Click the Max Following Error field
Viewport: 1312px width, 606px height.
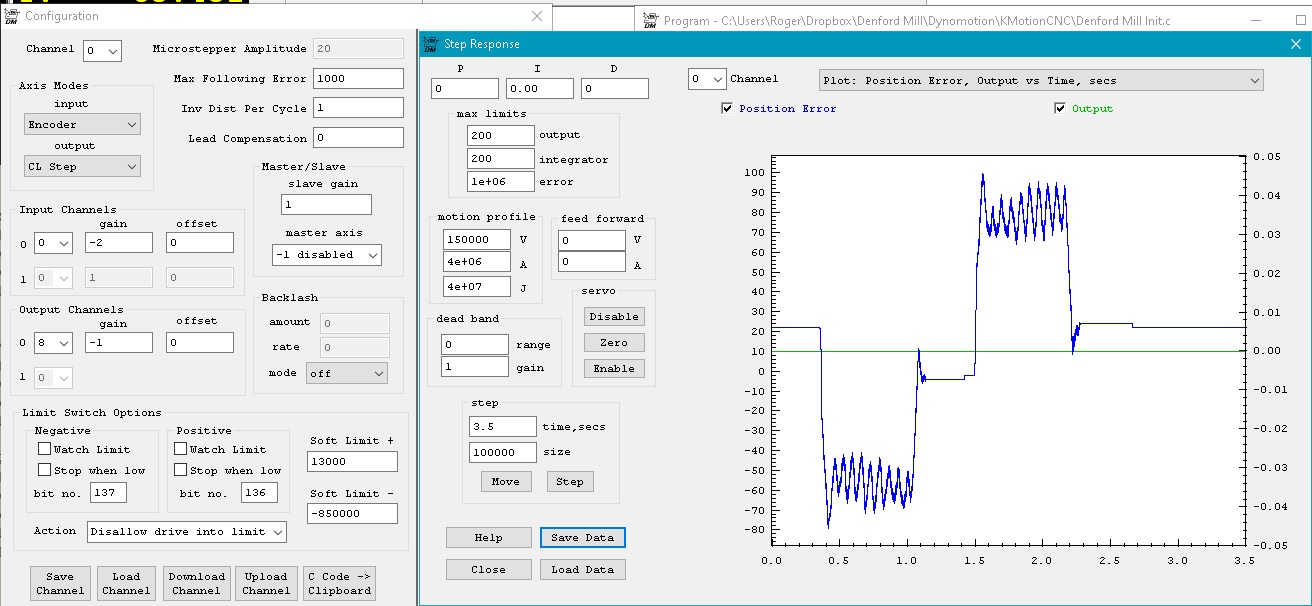(358, 79)
